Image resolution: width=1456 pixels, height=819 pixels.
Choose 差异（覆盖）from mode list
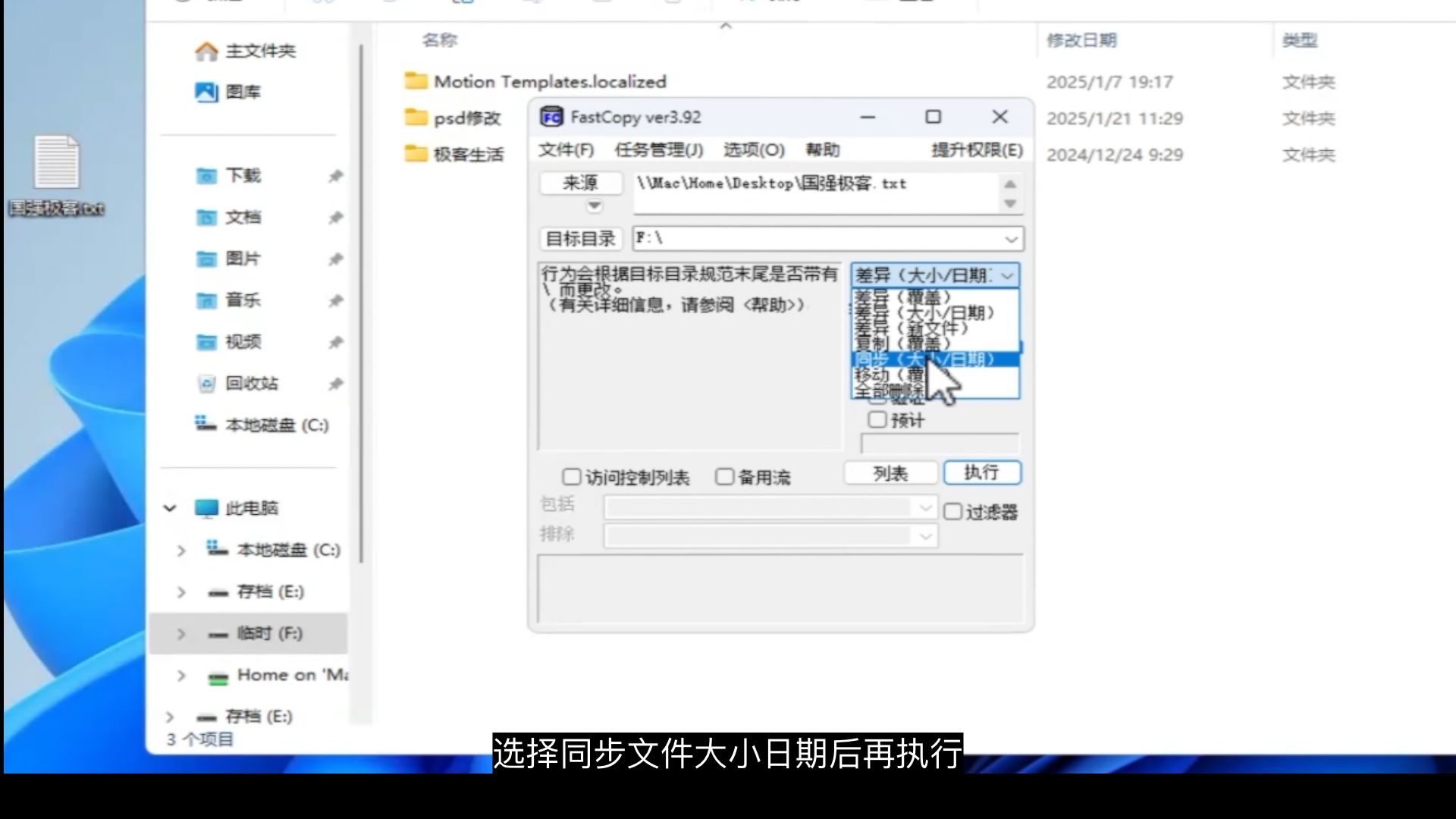[935, 297]
